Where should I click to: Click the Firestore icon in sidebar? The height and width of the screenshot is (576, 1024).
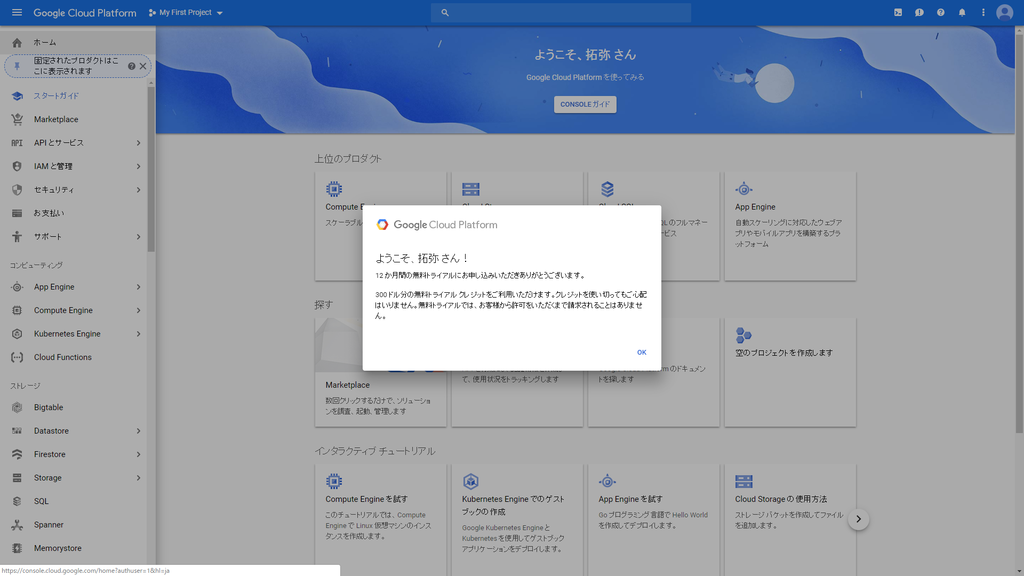pyautogui.click(x=17, y=455)
